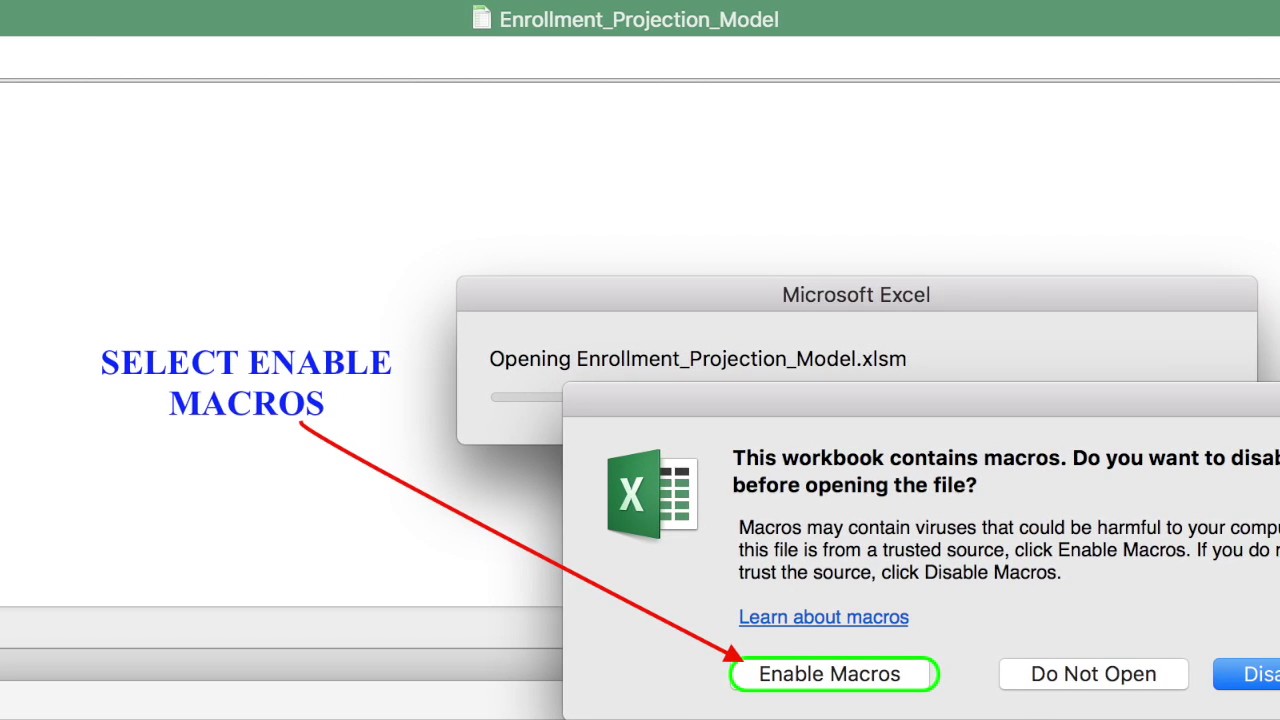Click the Excel application icon in dialog
This screenshot has width=1280, height=720.
tap(652, 494)
